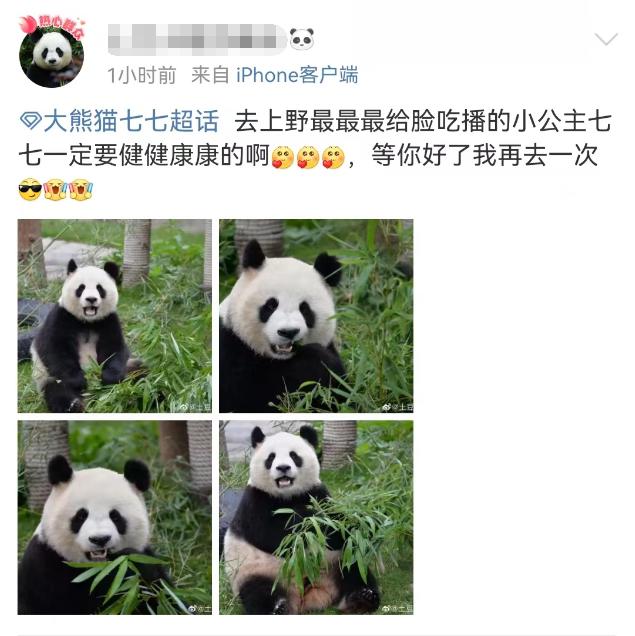
Task: Open the top-left photo of panda sitting upright
Action: tap(115, 316)
